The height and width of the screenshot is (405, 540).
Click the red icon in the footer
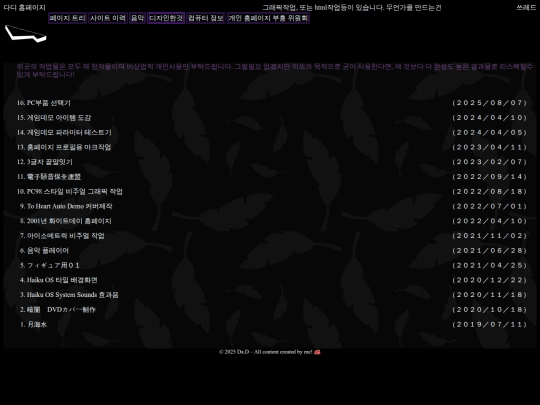[x=317, y=352]
